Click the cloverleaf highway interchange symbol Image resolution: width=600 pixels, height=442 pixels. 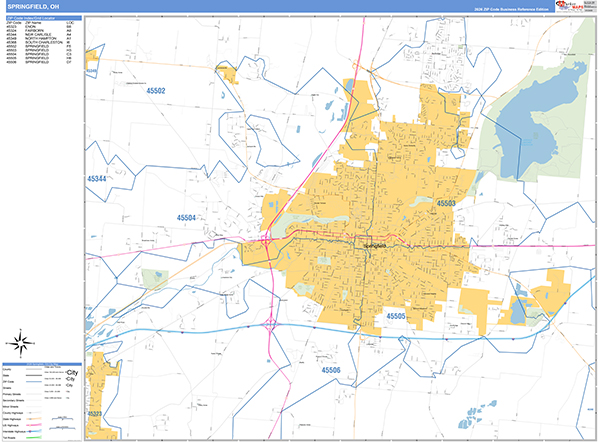pos(272,323)
